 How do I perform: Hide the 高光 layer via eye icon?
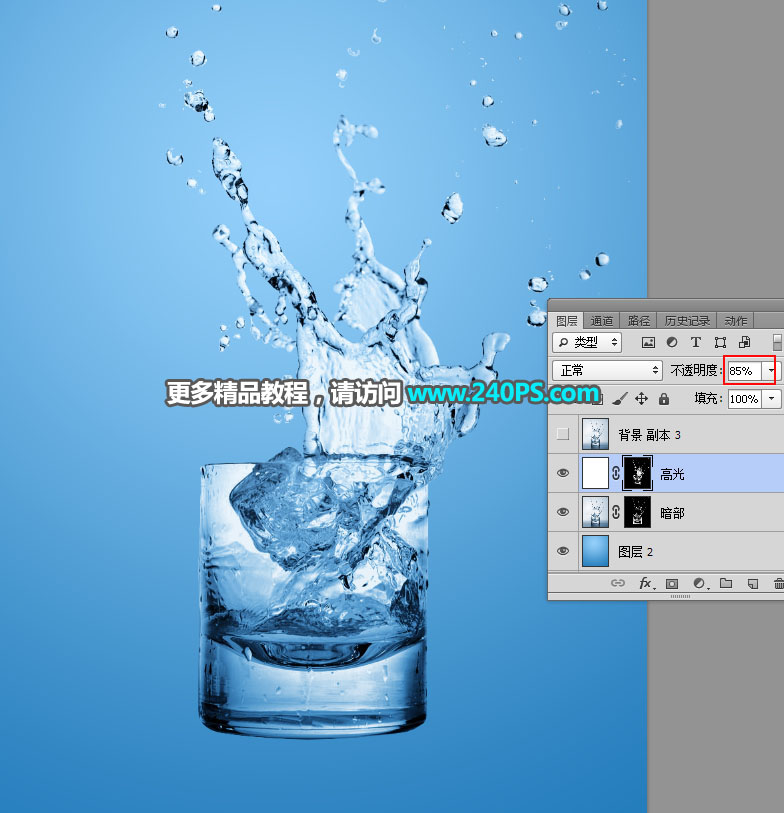563,473
